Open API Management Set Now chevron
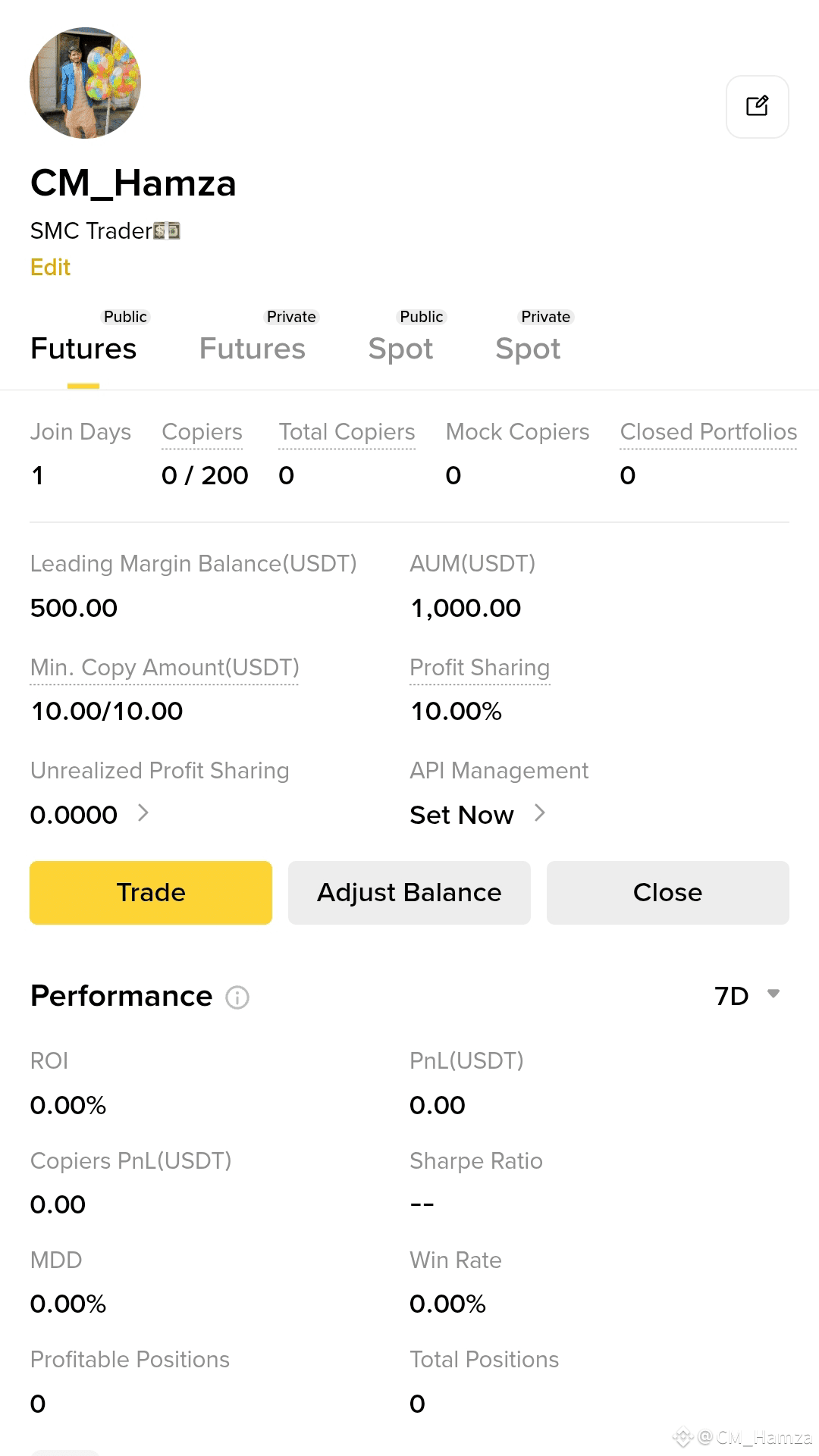The width and height of the screenshot is (819, 1456). (x=540, y=813)
